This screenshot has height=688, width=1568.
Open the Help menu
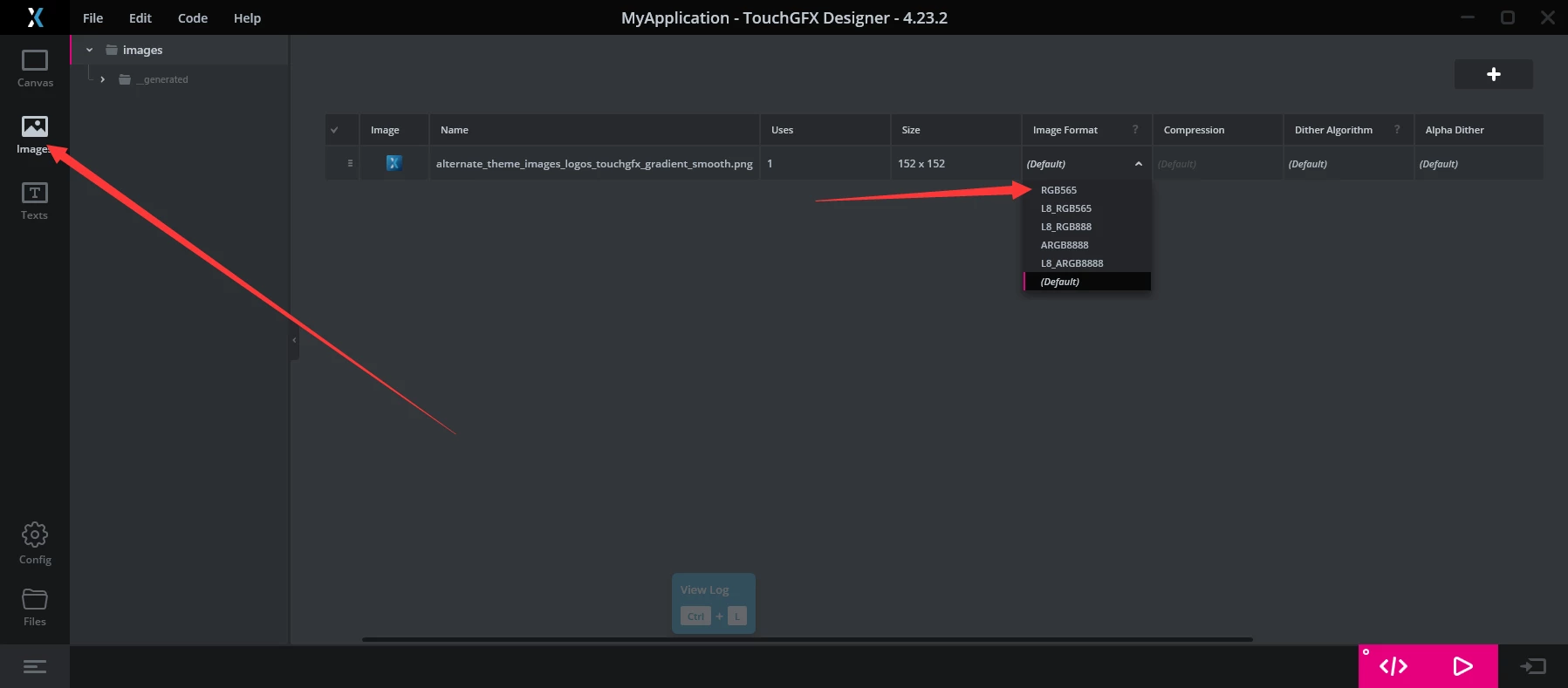click(x=247, y=17)
